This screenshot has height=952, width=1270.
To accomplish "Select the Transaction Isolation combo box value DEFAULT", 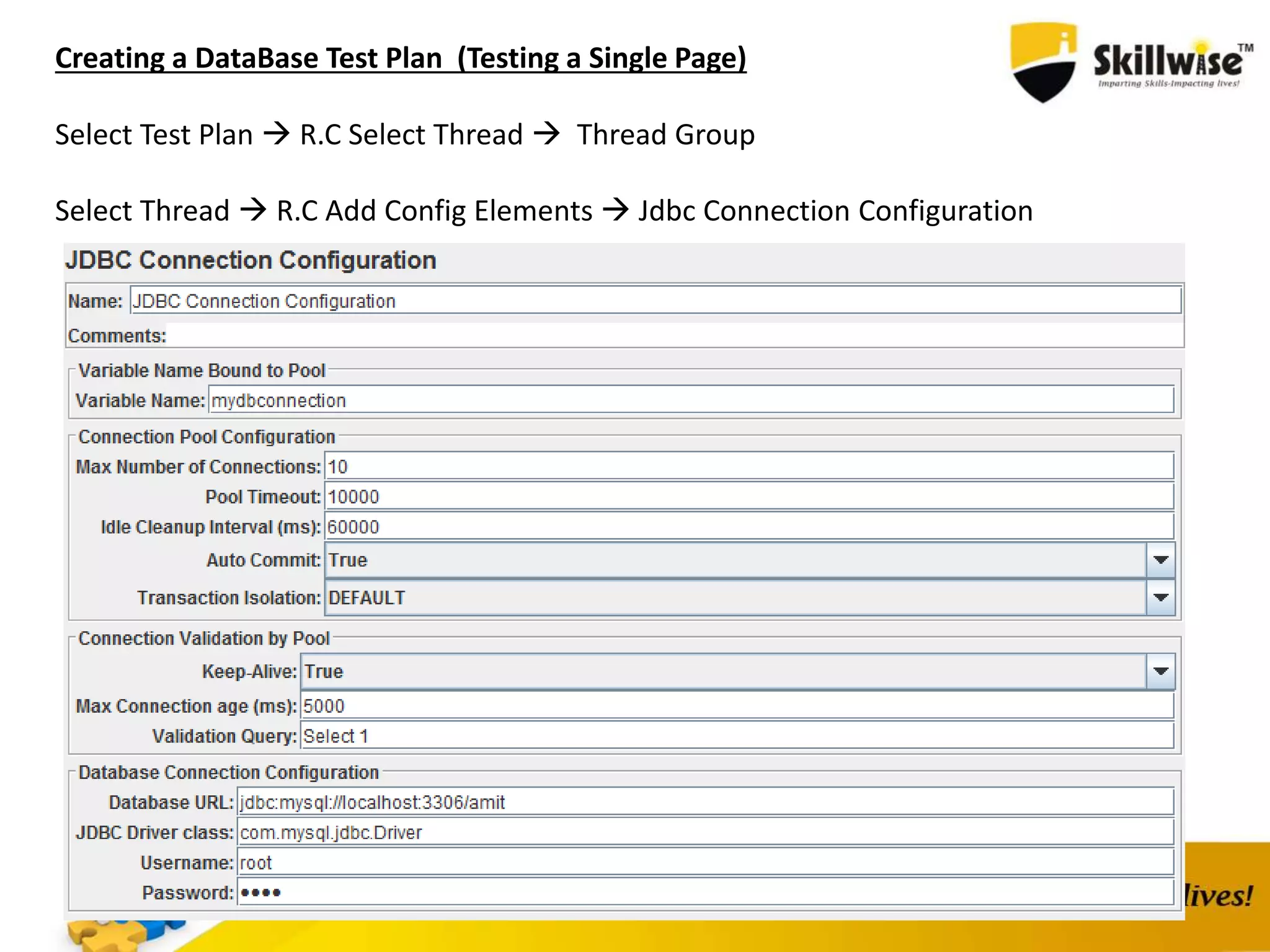I will pos(735,598).
